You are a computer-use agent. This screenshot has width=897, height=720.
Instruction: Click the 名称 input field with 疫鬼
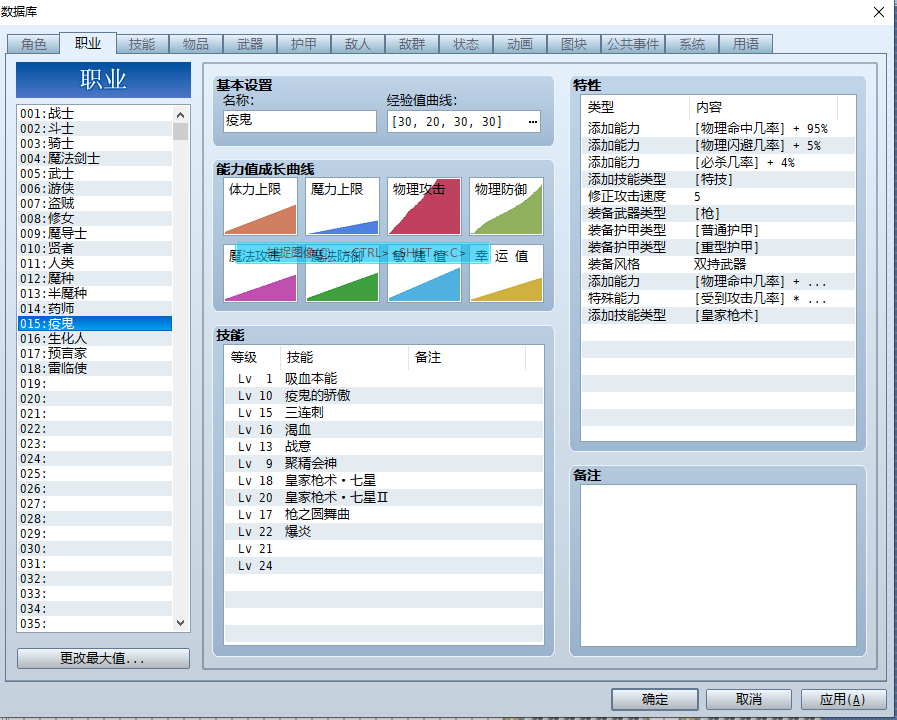(300, 121)
